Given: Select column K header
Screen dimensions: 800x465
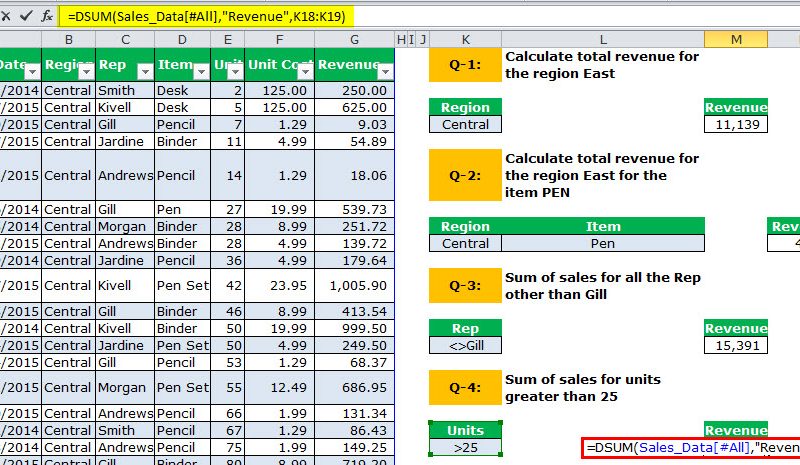Looking at the screenshot, I should tap(465, 39).
